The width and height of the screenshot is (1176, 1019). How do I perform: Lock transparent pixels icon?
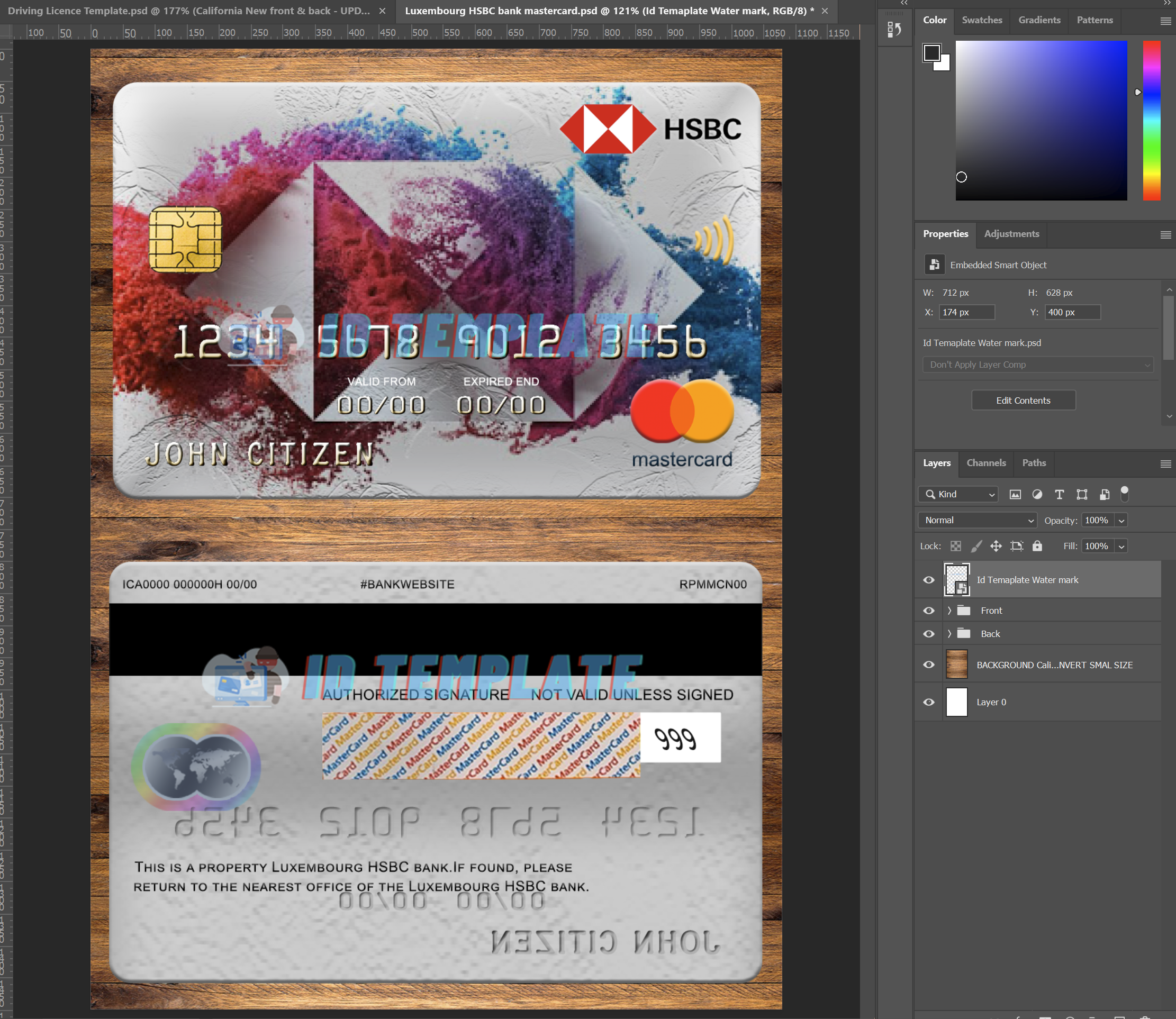[x=956, y=546]
